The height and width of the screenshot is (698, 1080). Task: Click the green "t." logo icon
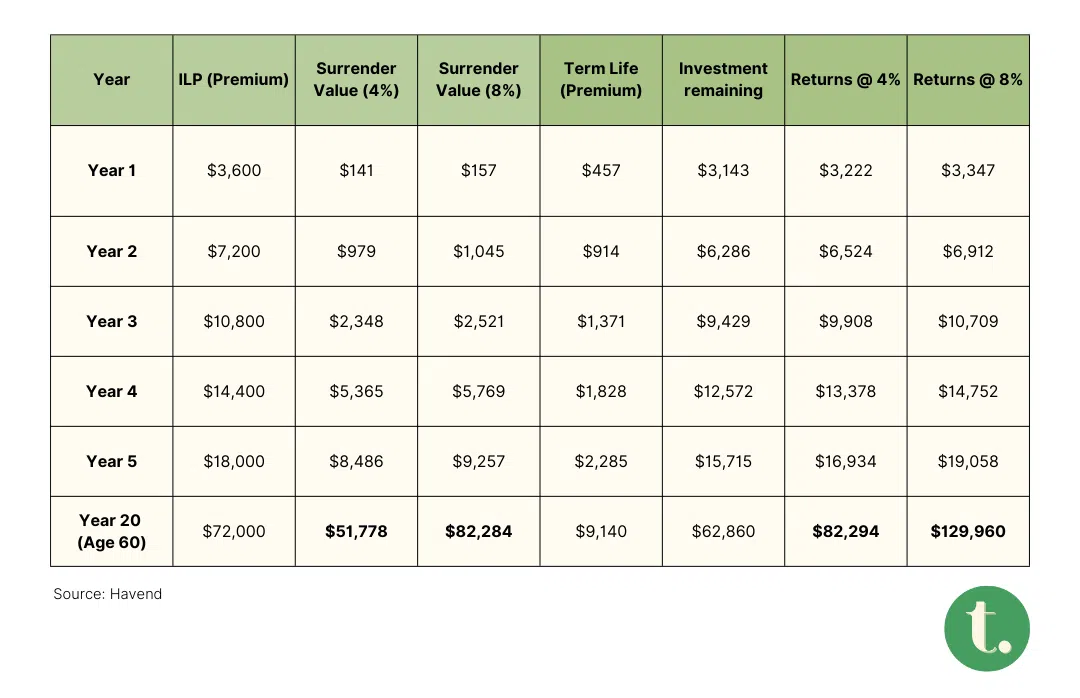pos(986,628)
